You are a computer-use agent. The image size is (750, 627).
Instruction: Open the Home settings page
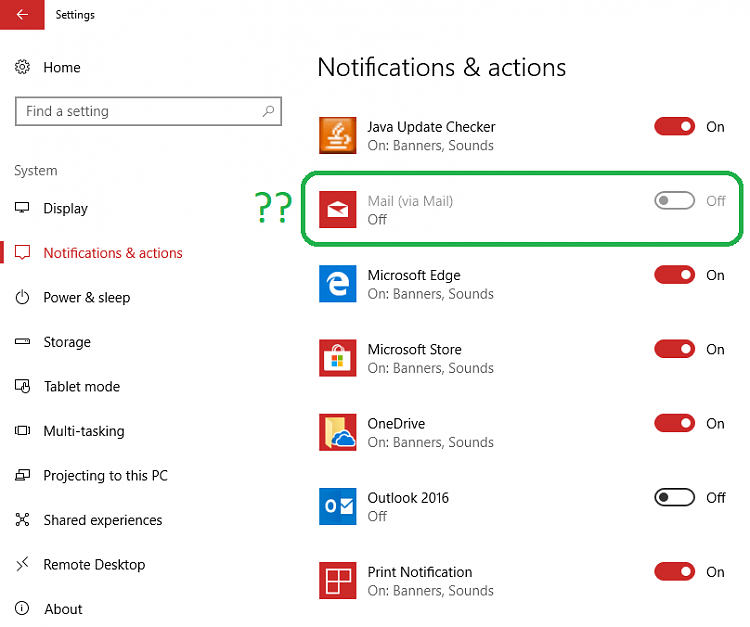(x=62, y=67)
